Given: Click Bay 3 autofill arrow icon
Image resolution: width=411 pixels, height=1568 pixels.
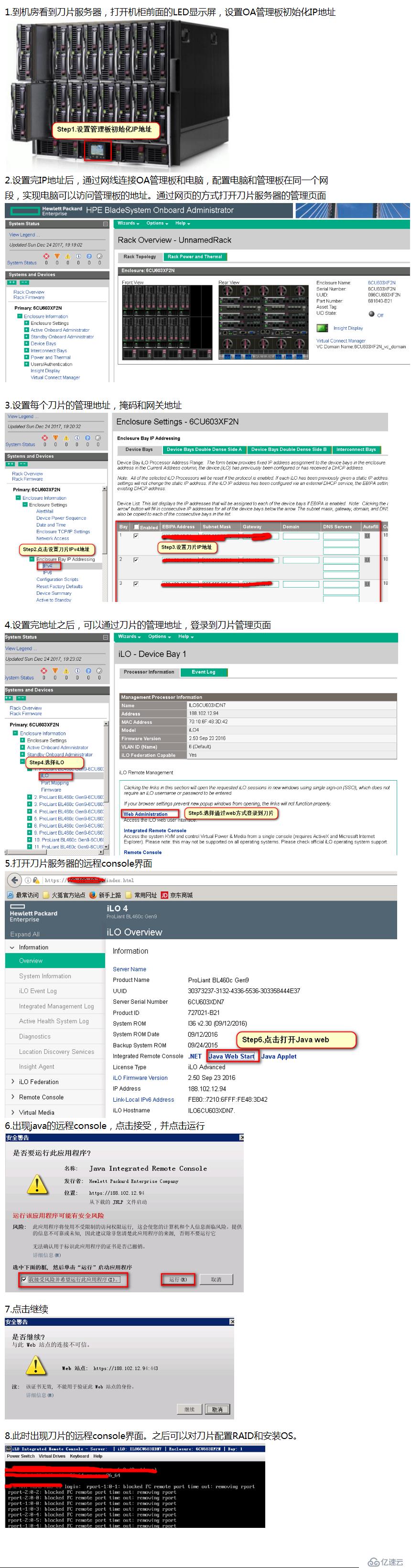Looking at the screenshot, I should [367, 584].
